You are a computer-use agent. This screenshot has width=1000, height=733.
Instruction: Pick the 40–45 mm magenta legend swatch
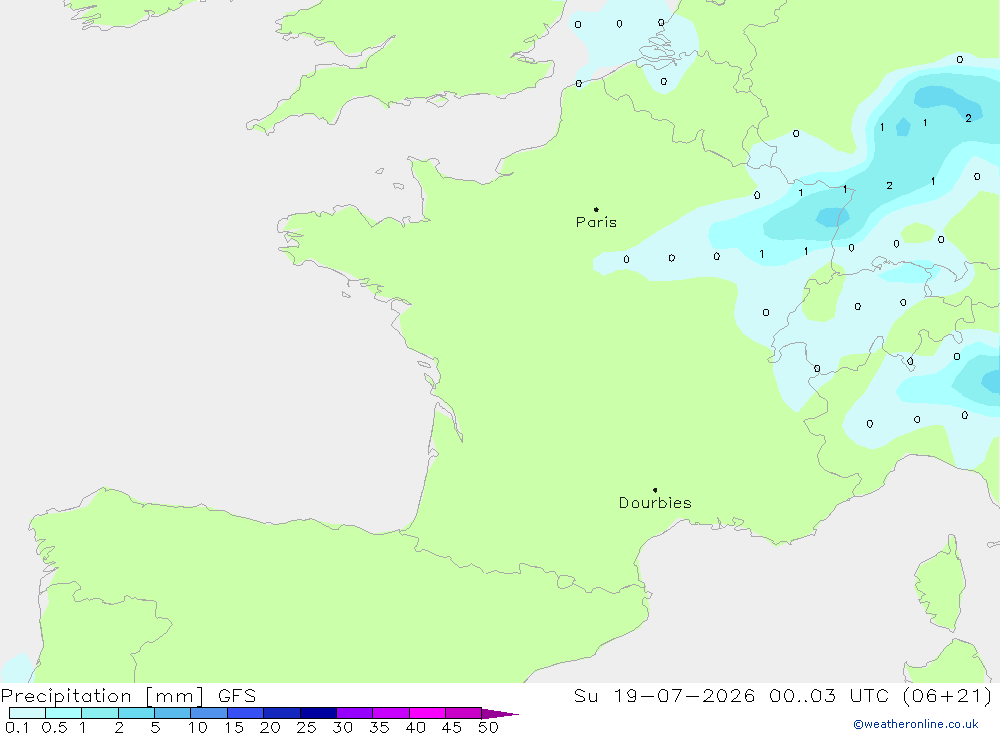tap(427, 713)
